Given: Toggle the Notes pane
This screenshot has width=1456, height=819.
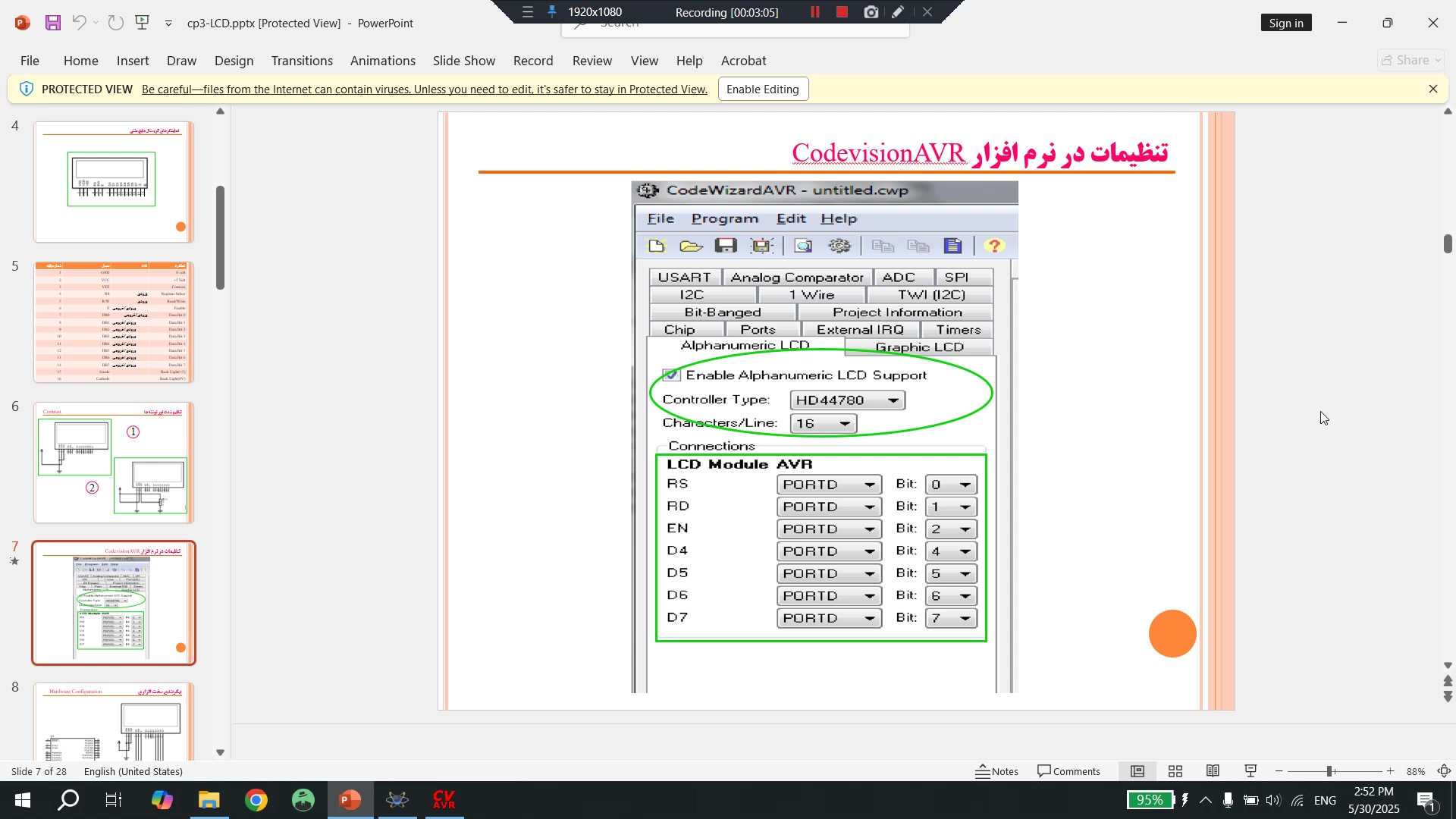Looking at the screenshot, I should [x=996, y=771].
